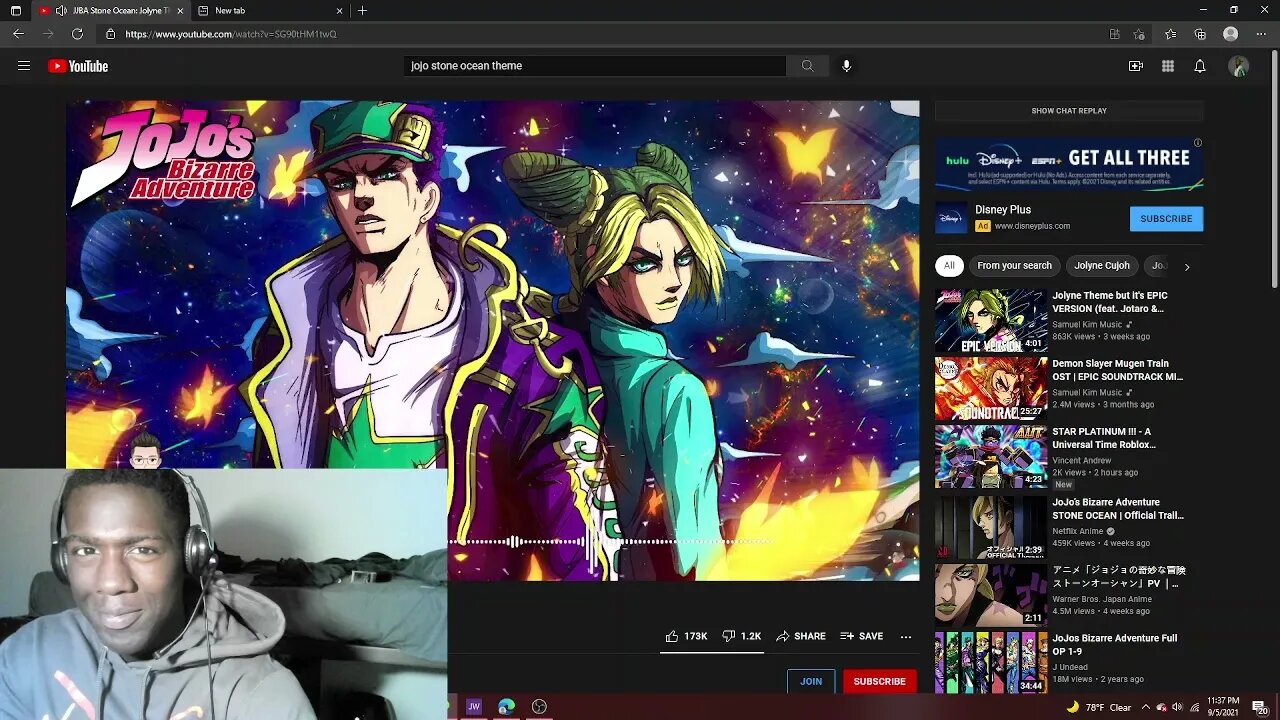Viewport: 1280px width, 720px height.
Task: Open the YouTube apps grid icon
Action: [1168, 66]
